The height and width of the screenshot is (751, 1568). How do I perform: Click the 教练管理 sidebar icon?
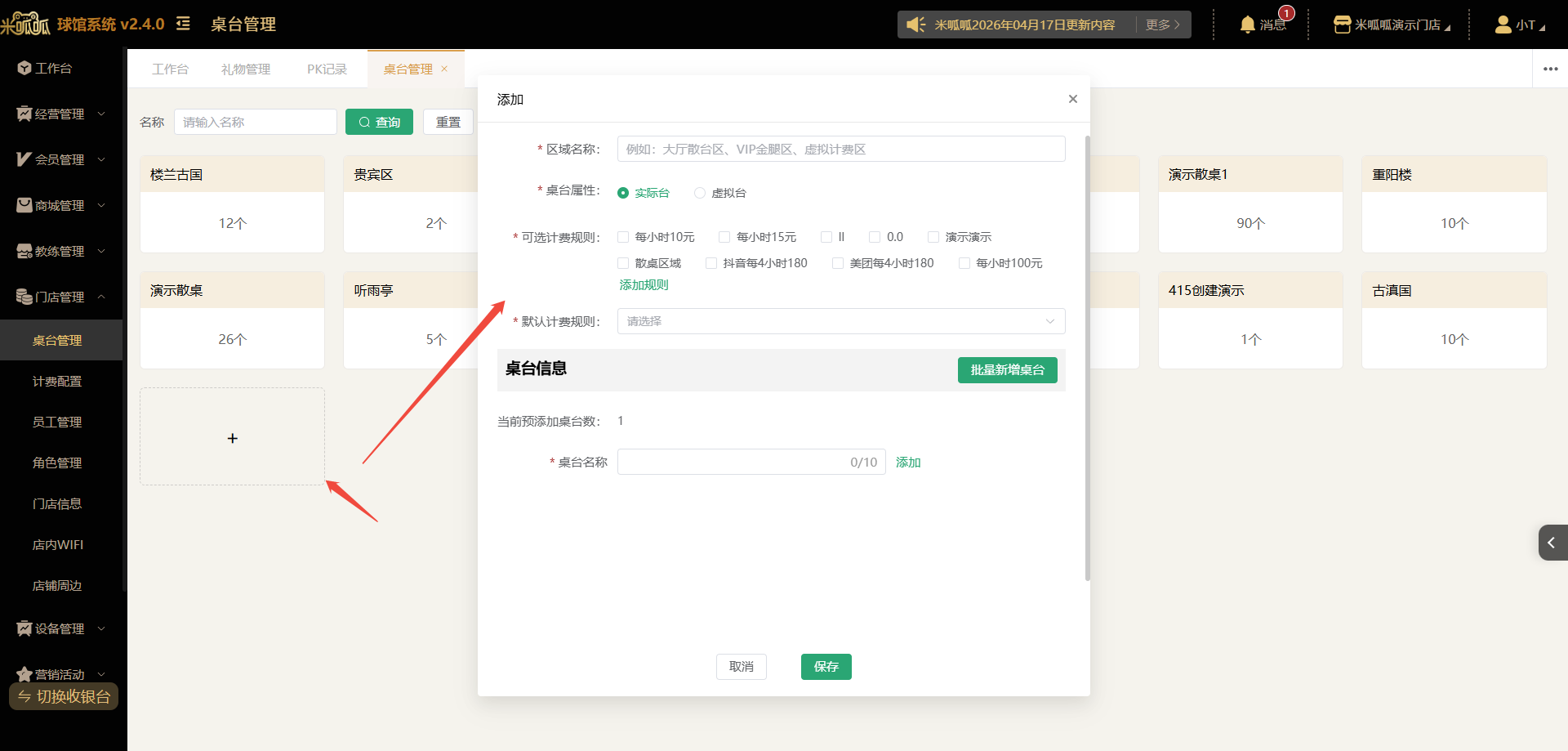(x=24, y=251)
